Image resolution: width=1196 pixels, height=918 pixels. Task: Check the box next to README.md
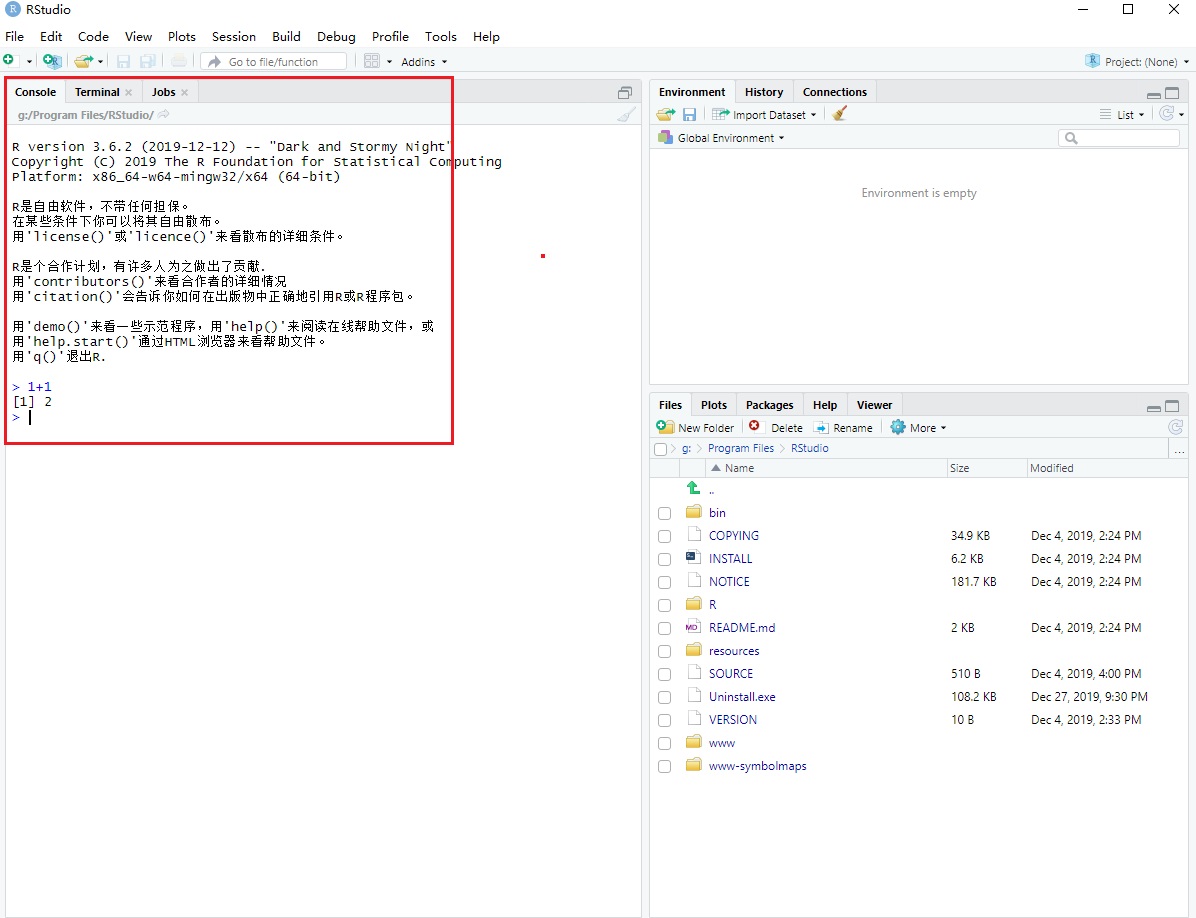(x=664, y=629)
